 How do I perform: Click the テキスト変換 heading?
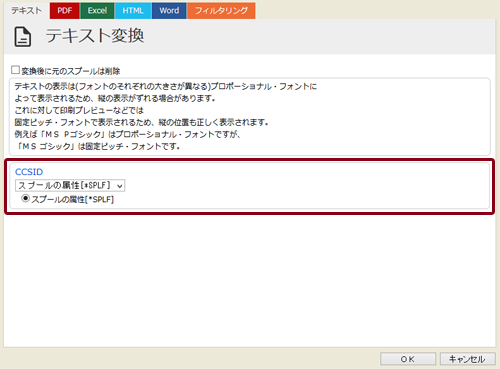(x=95, y=36)
